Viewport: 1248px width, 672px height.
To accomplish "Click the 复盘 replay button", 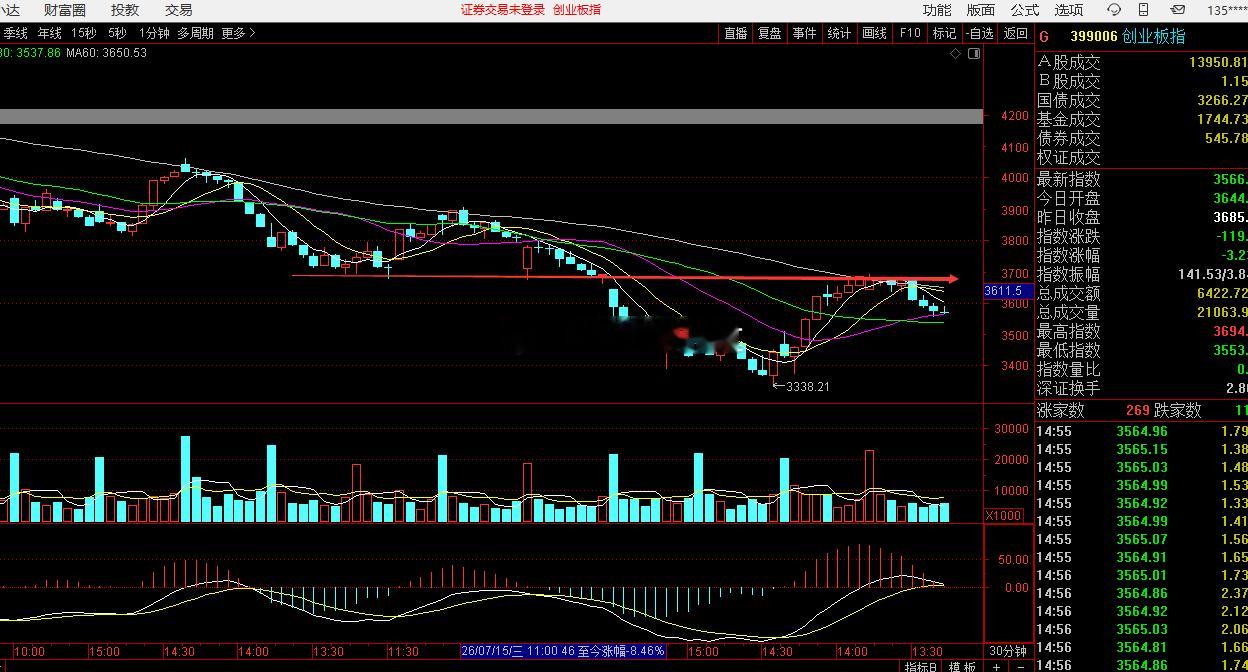I will point(769,33).
